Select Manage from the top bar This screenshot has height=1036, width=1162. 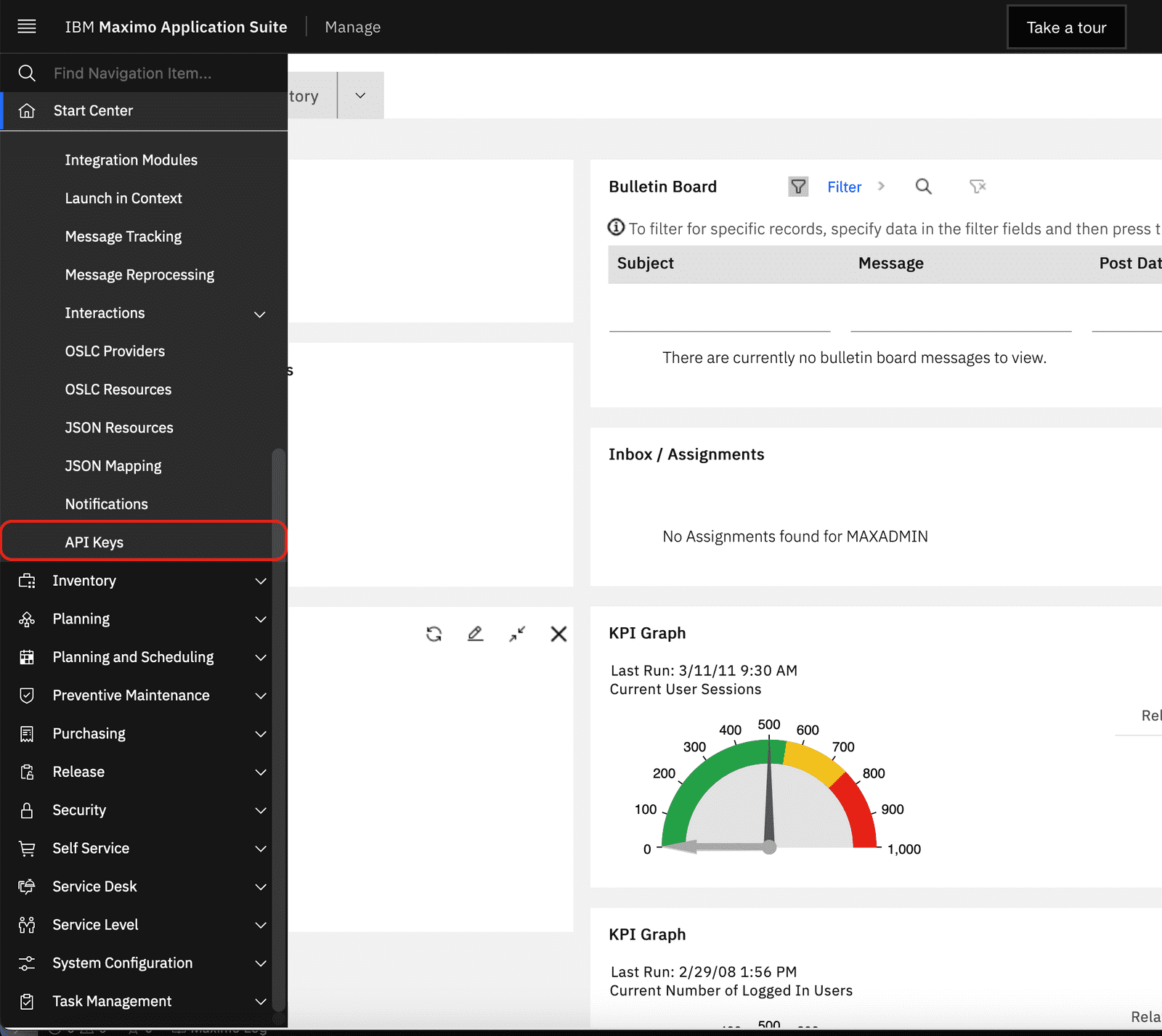click(352, 27)
